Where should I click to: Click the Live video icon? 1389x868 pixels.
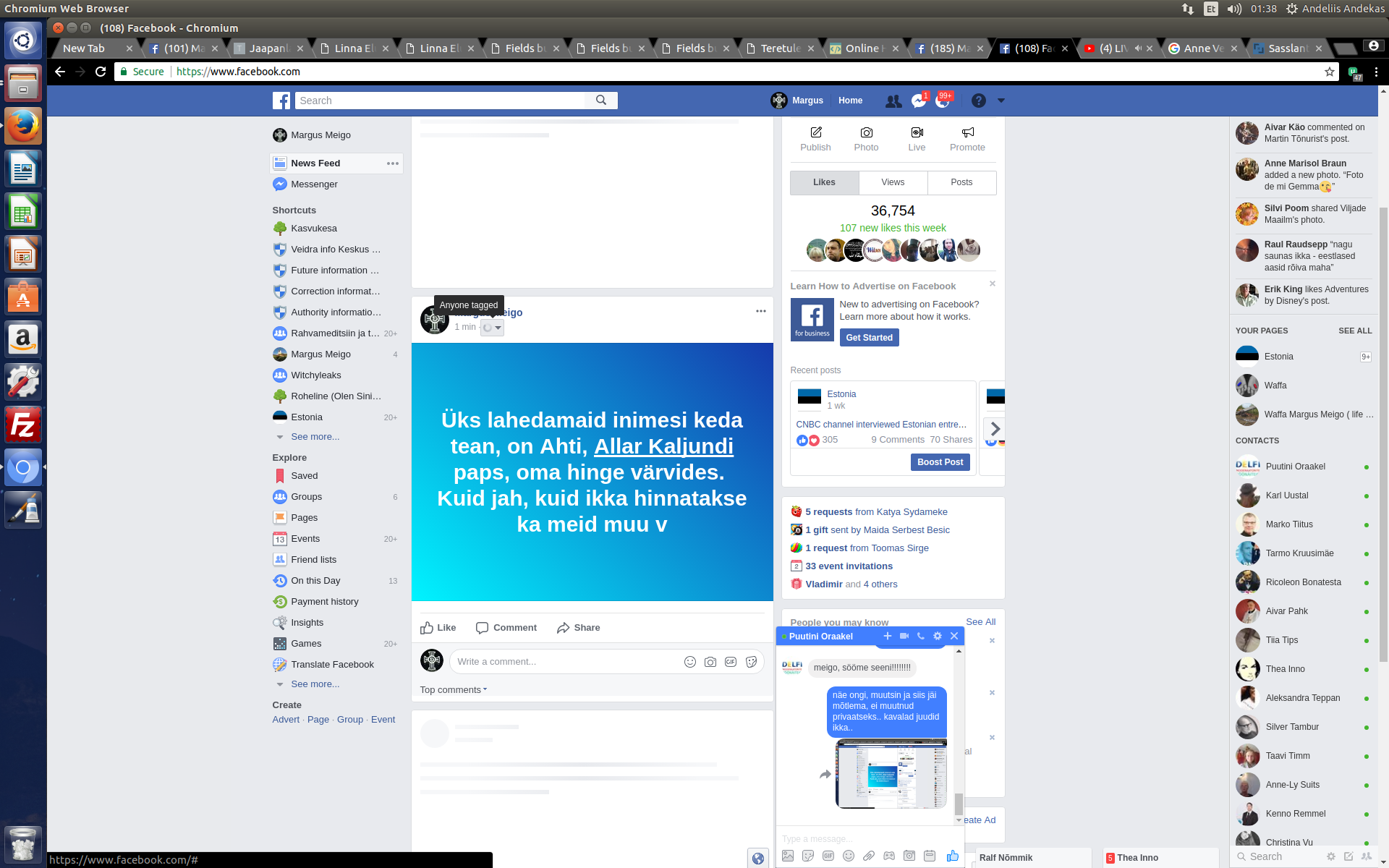917,132
